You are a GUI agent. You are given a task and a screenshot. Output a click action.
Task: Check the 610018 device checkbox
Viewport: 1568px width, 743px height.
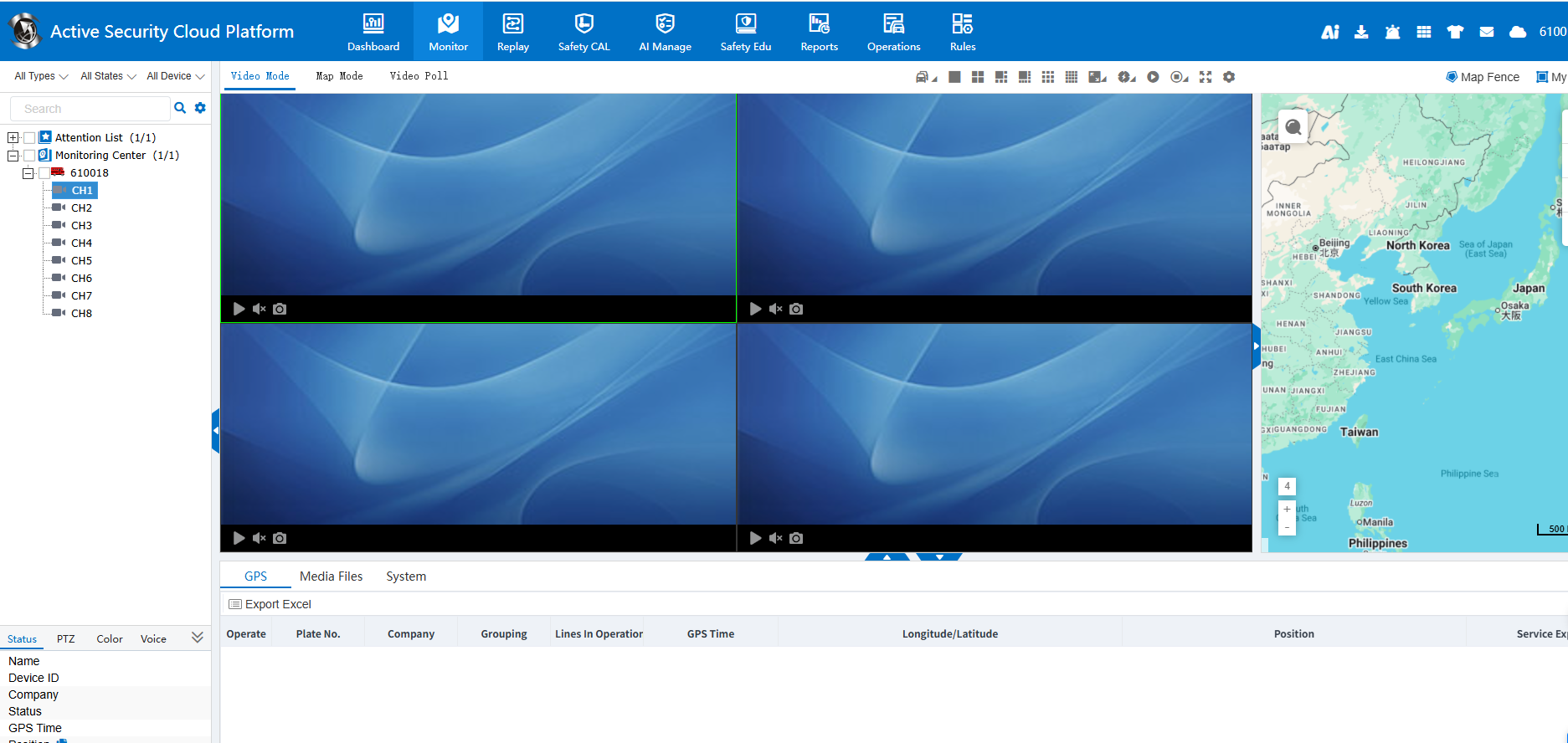pos(44,173)
